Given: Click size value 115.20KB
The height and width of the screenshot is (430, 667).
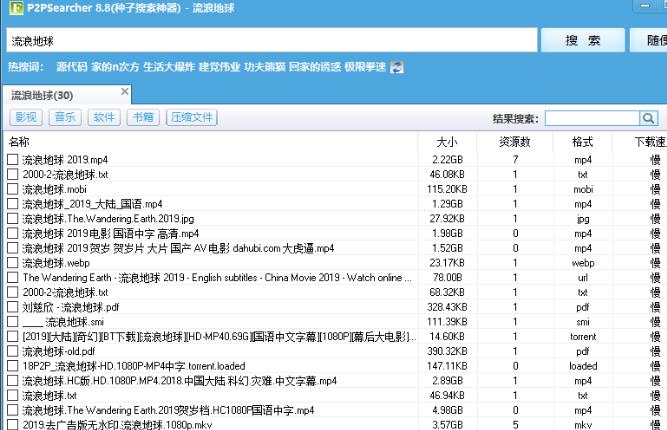Looking at the screenshot, I should click(447, 189).
